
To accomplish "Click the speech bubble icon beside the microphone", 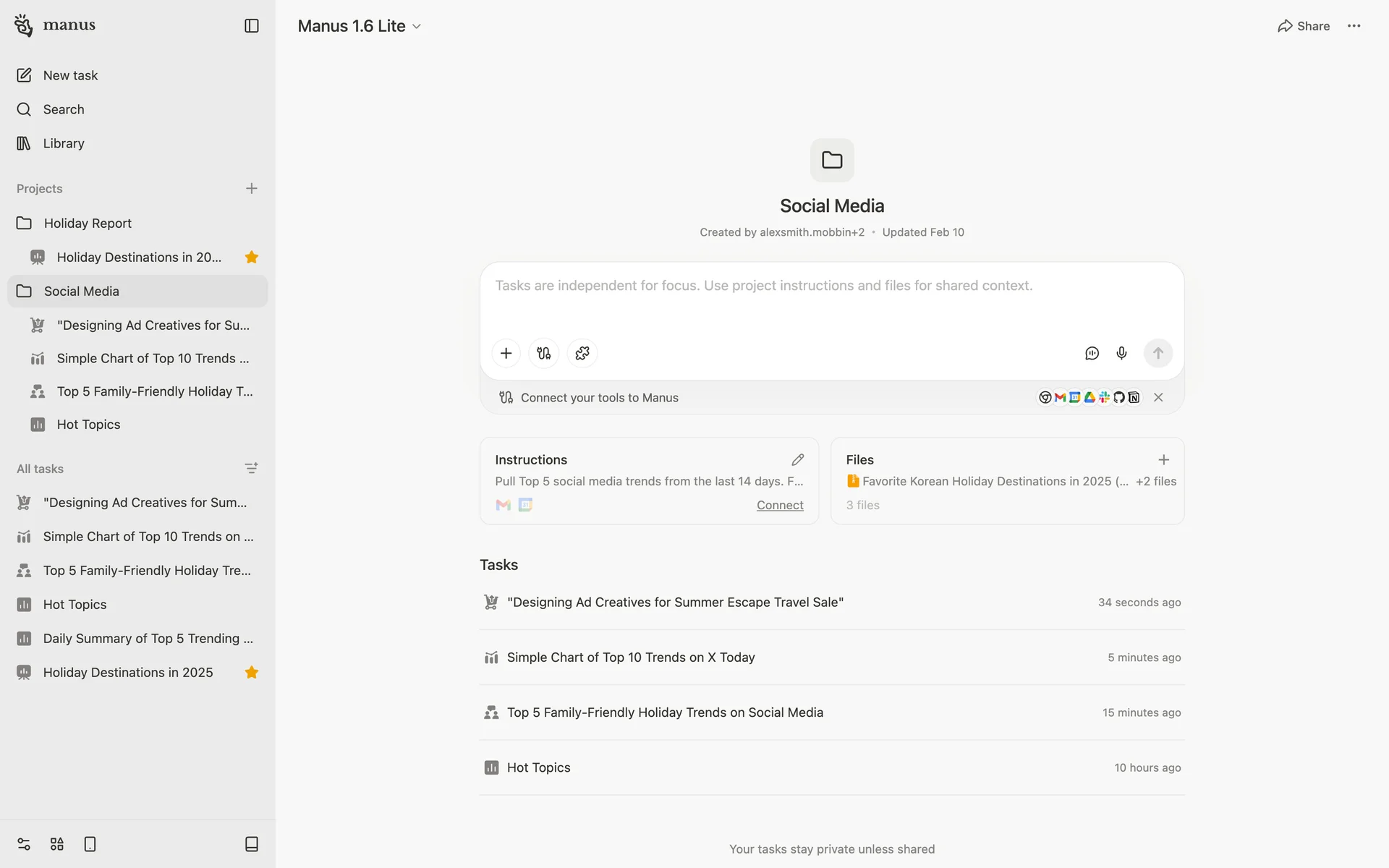I will (1092, 353).
